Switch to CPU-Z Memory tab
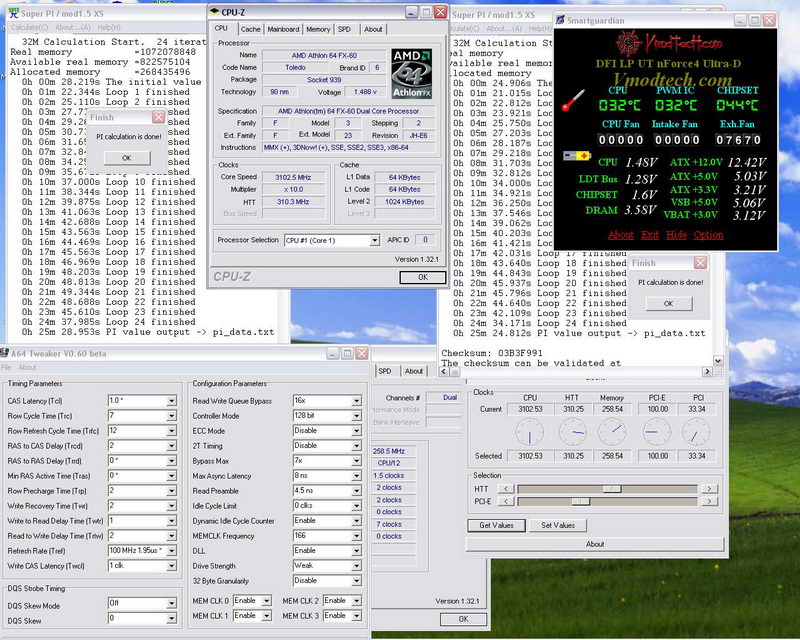The height and width of the screenshot is (640, 800). click(x=318, y=29)
